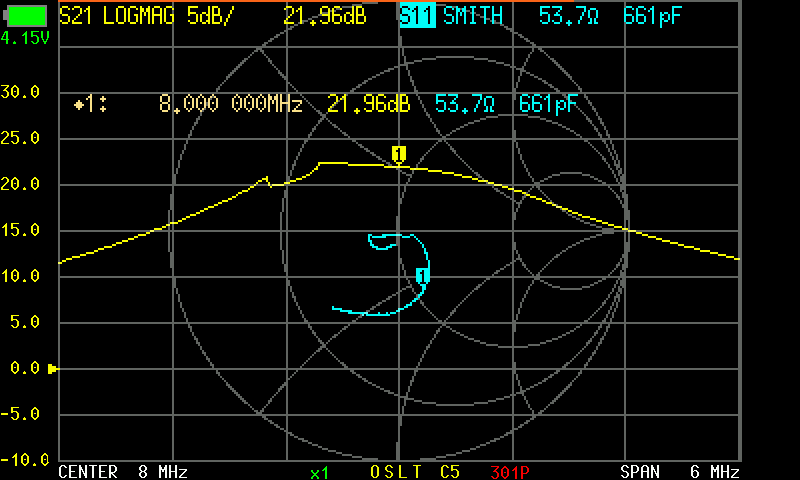Tap the 661pF reading in top bar

click(x=652, y=16)
